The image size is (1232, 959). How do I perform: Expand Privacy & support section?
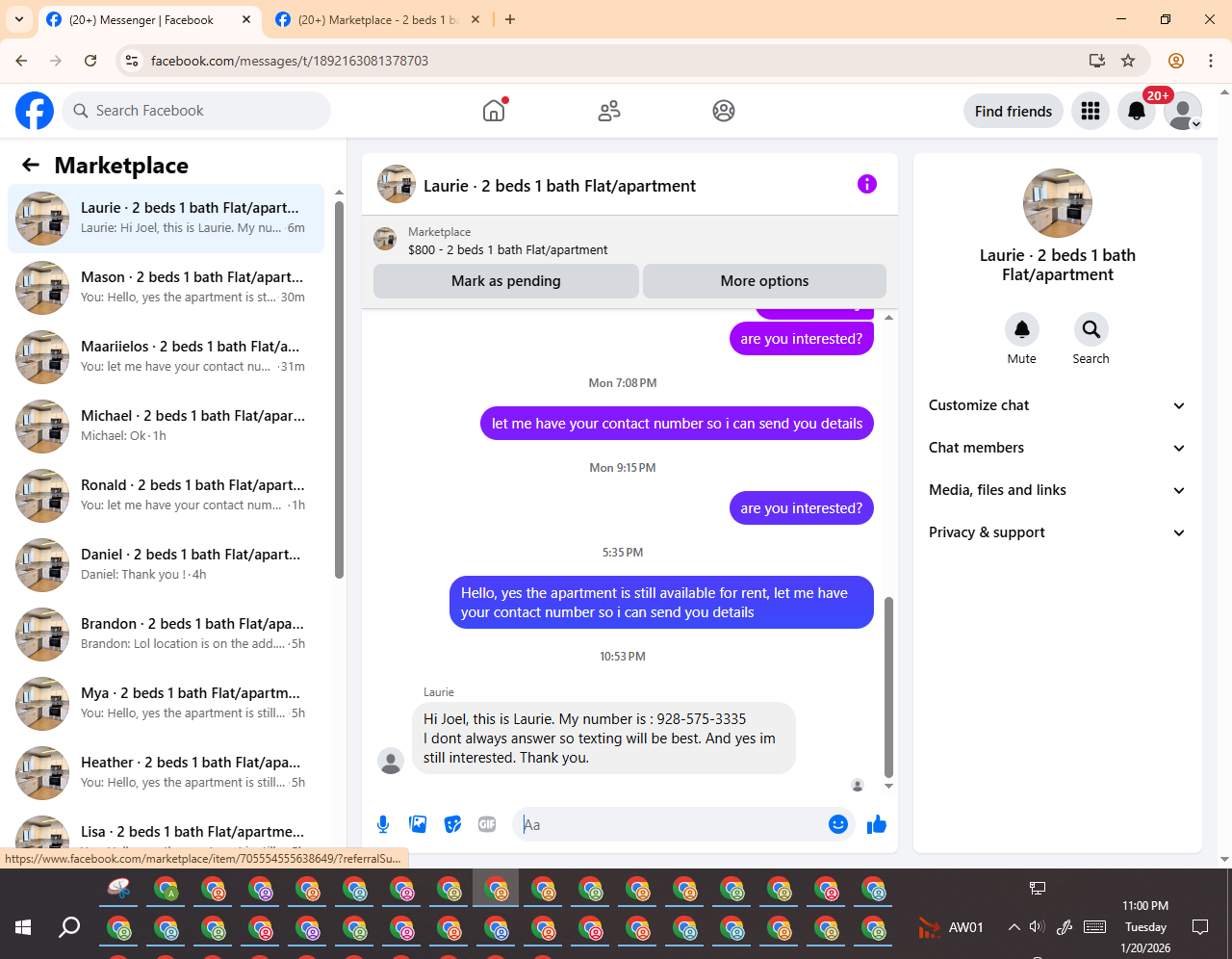tap(1058, 532)
